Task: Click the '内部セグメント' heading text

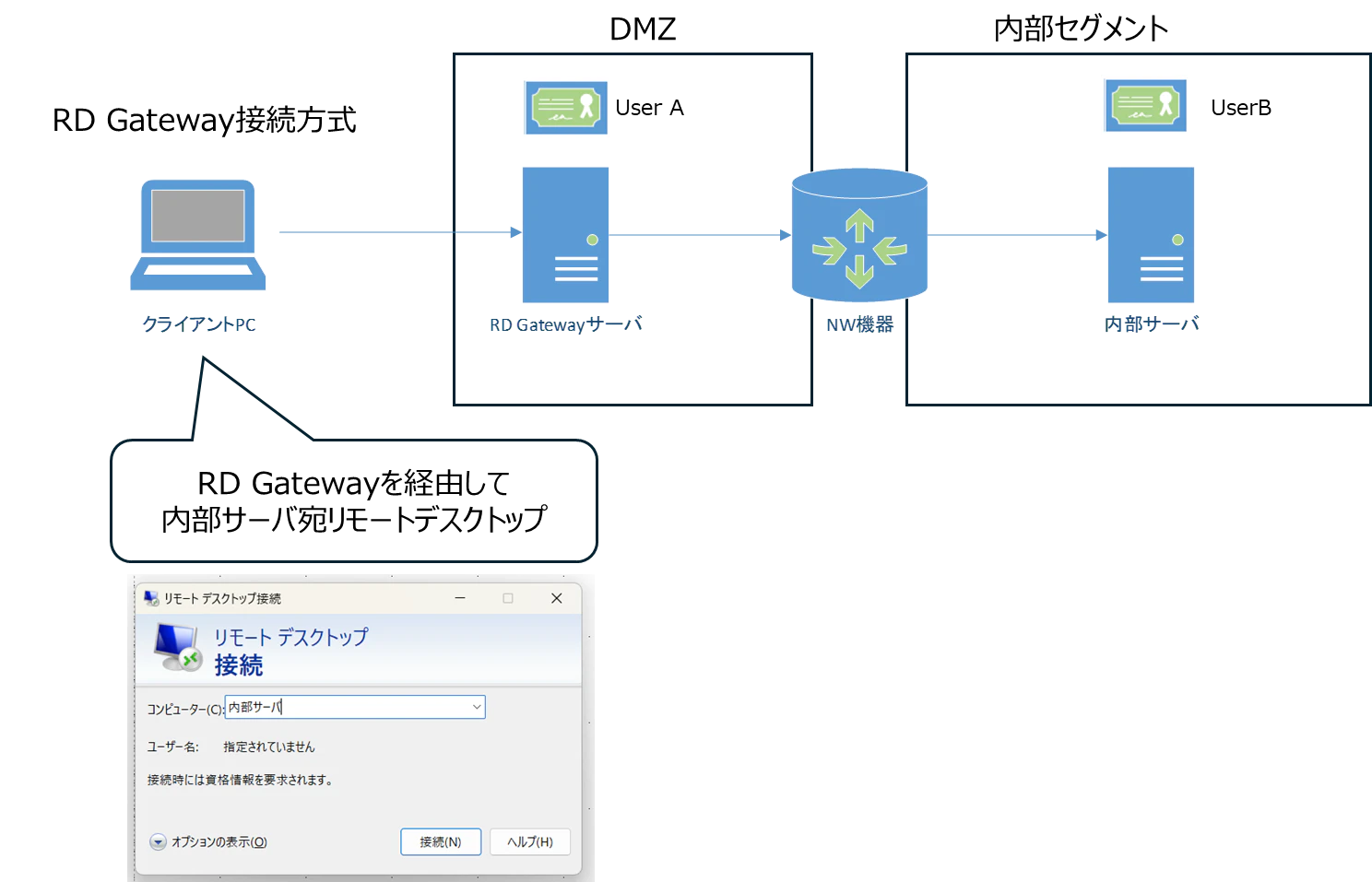Action: pos(1081,29)
